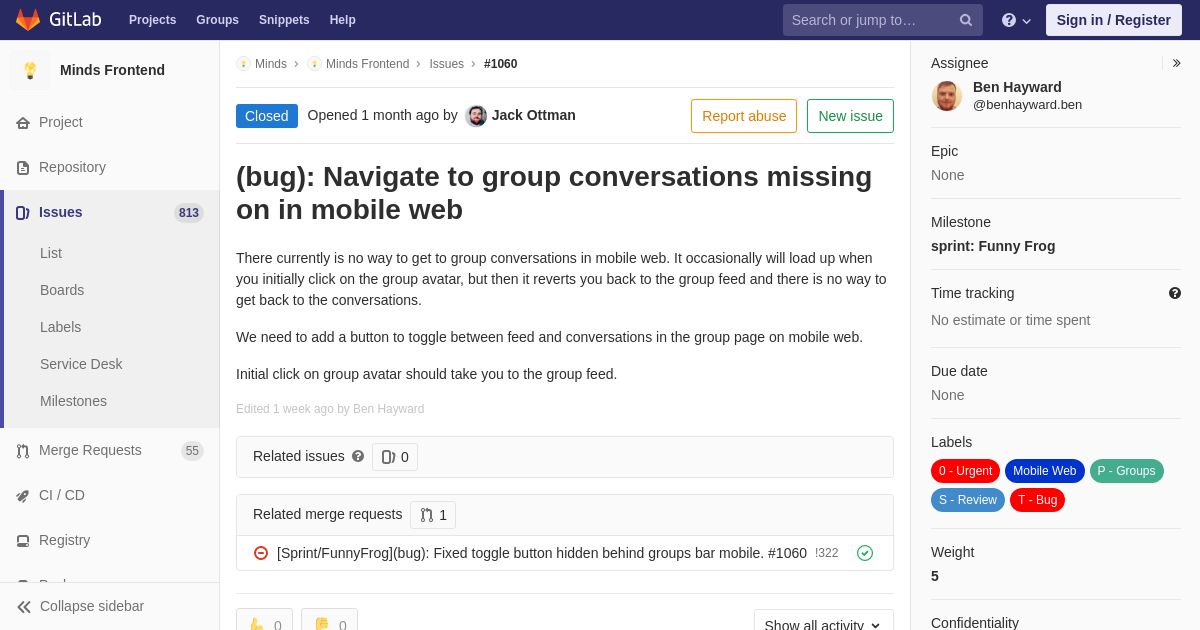Open the Groups menu
Screen dimensions: 1200x630
(x=217, y=20)
